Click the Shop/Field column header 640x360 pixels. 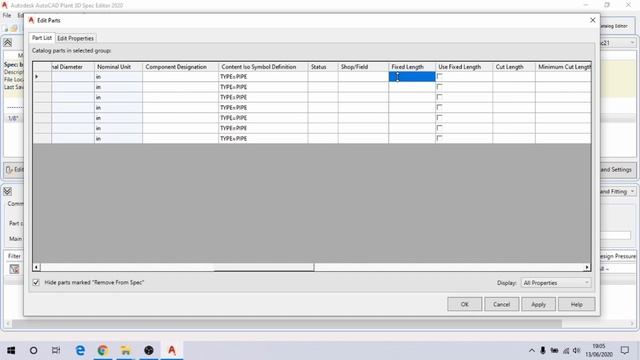pos(363,67)
